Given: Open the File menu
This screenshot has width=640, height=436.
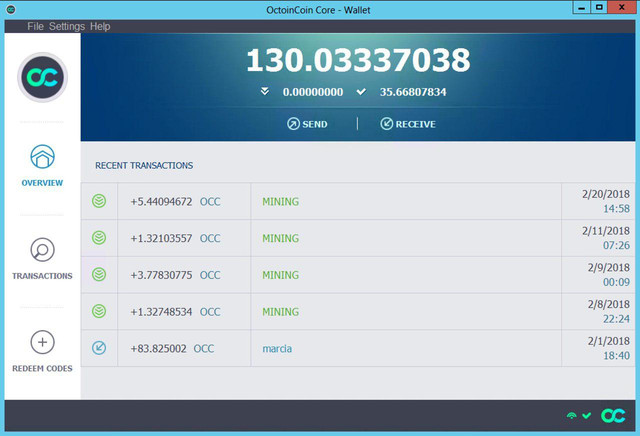Looking at the screenshot, I should click(x=35, y=27).
